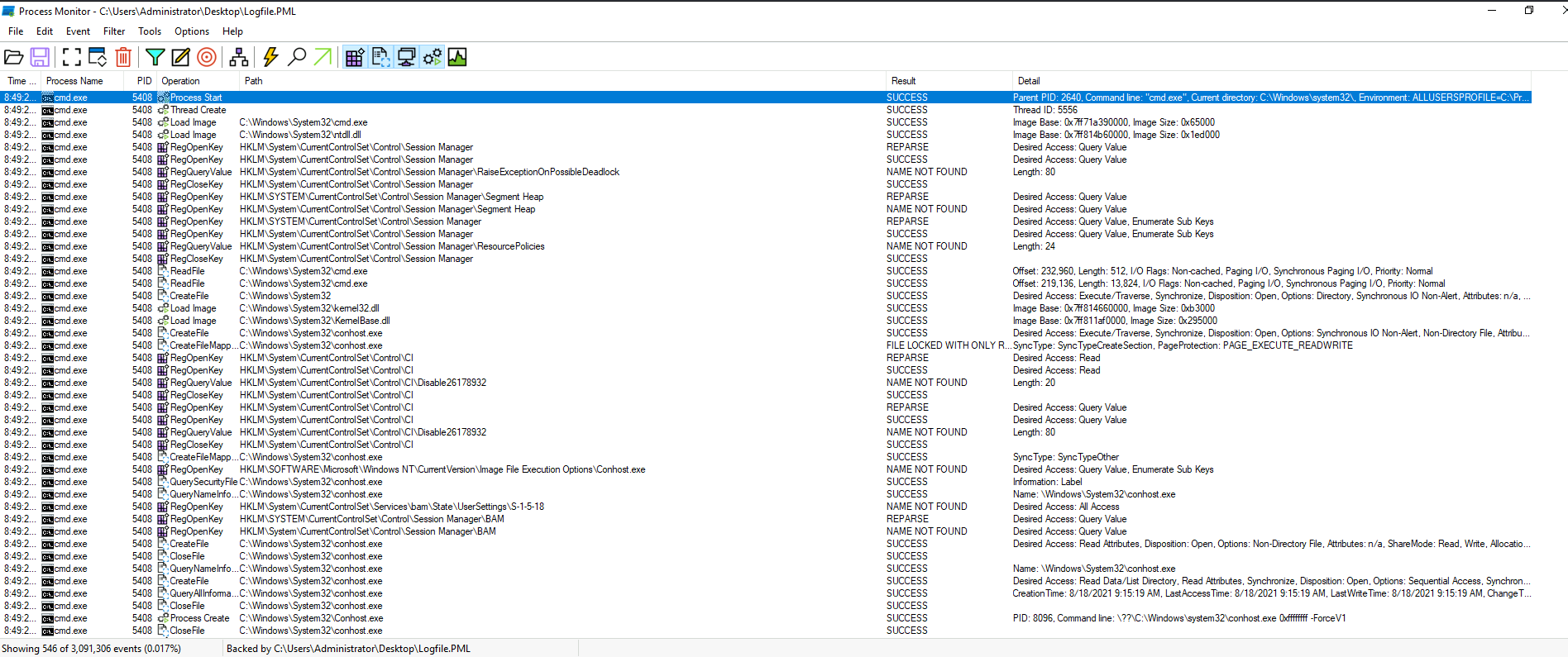Image resolution: width=1568 pixels, height=657 pixels.
Task: Click the 'Showing 546 of 3,091,306 events' status text
Action: [91, 649]
